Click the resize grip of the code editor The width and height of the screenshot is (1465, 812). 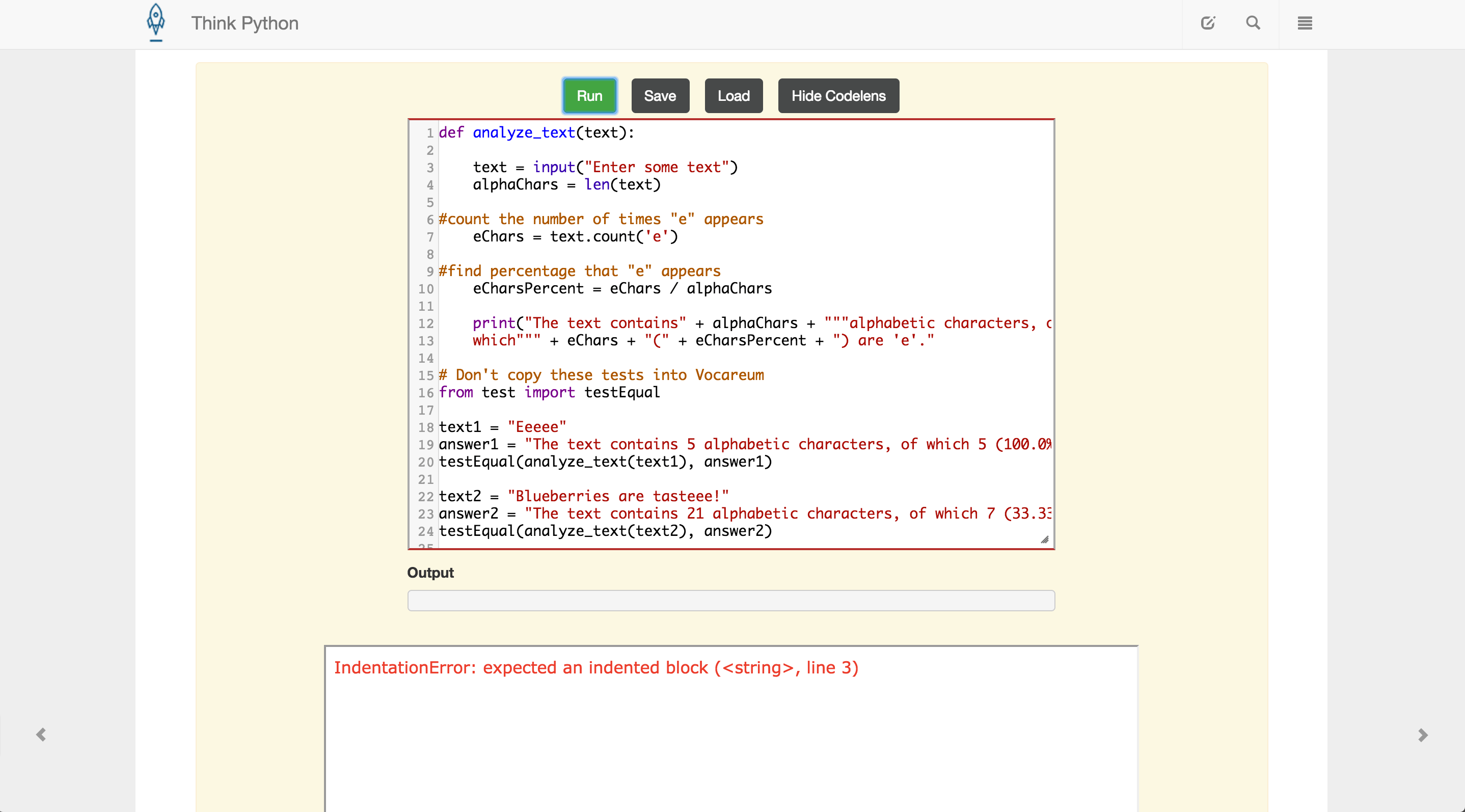pos(1045,539)
